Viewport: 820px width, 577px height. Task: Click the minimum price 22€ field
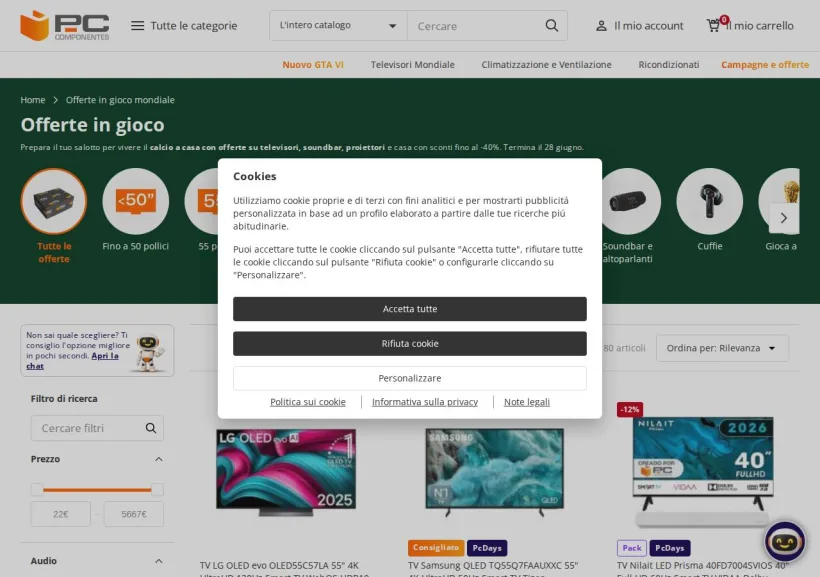point(61,514)
